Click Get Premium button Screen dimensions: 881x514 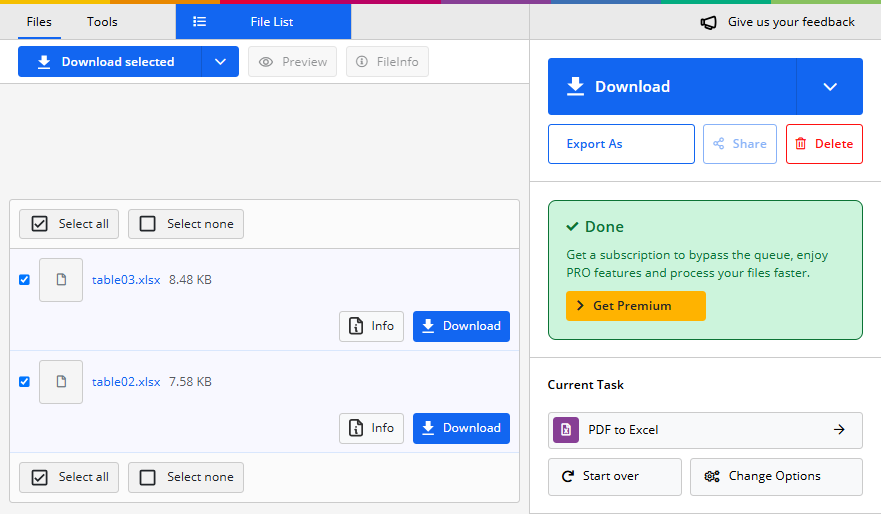click(x=635, y=306)
